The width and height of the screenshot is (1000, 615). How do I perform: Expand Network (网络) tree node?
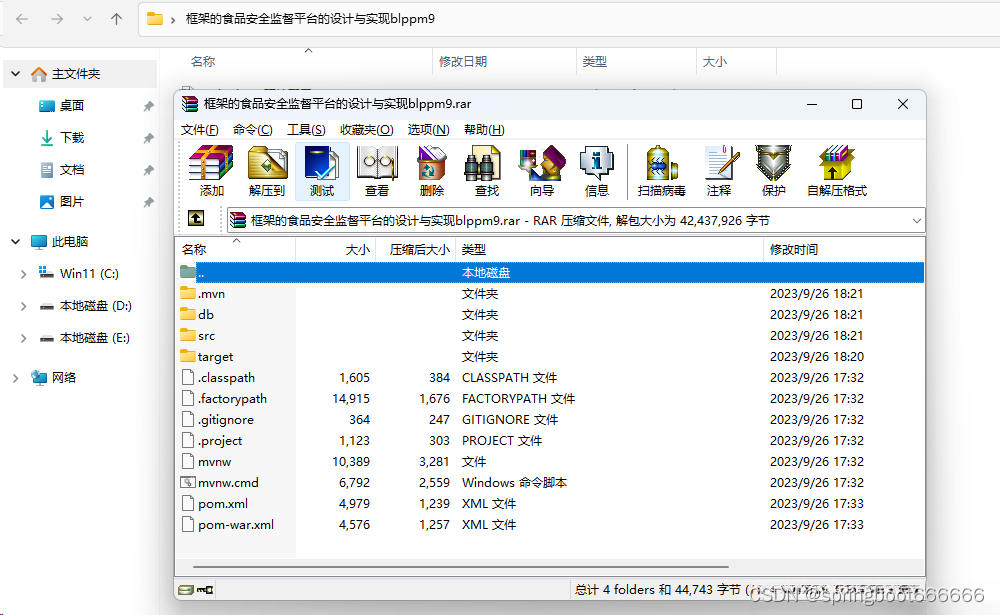click(16, 378)
